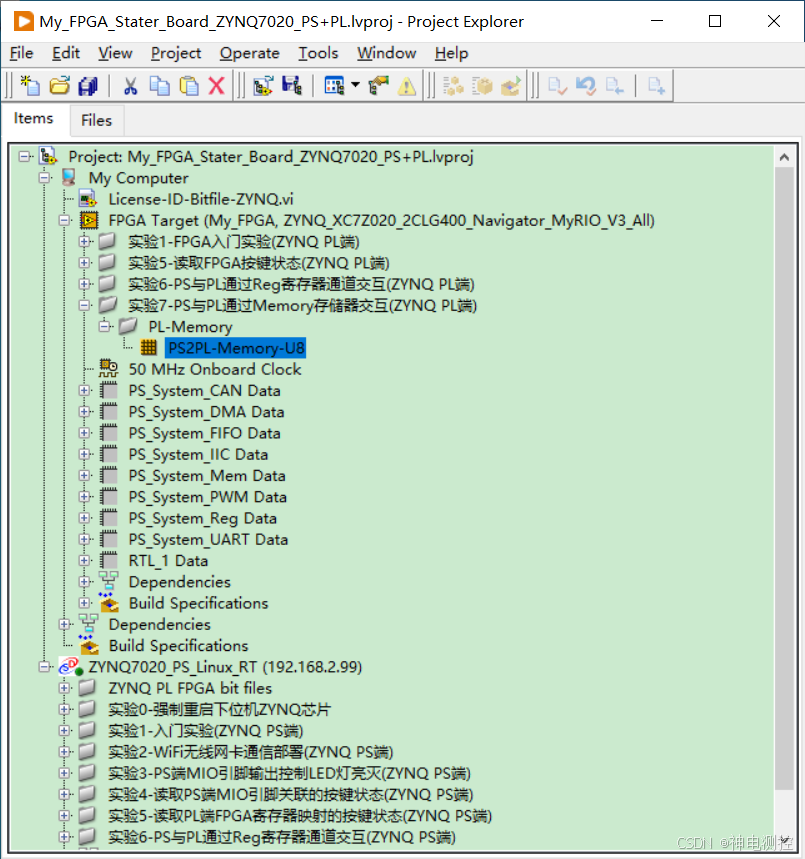Image resolution: width=805 pixels, height=859 pixels.
Task: Open the File menu
Action: click(22, 53)
